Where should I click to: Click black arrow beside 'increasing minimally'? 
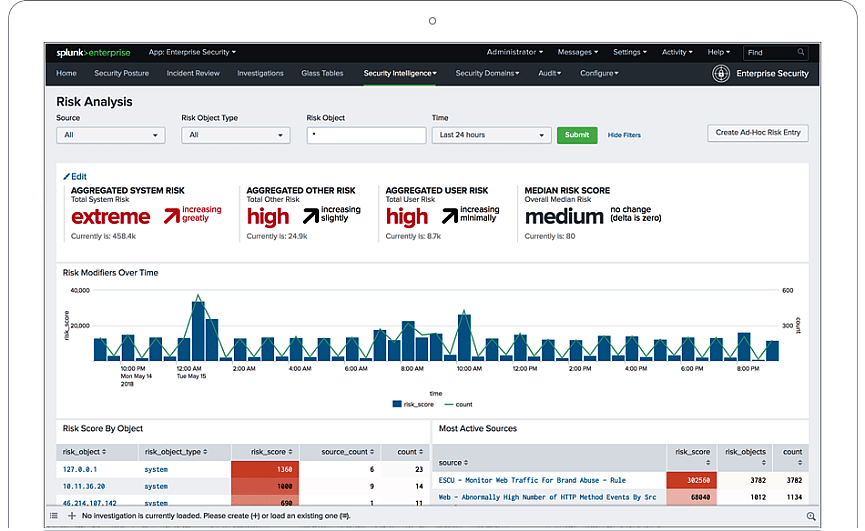[x=450, y=215]
